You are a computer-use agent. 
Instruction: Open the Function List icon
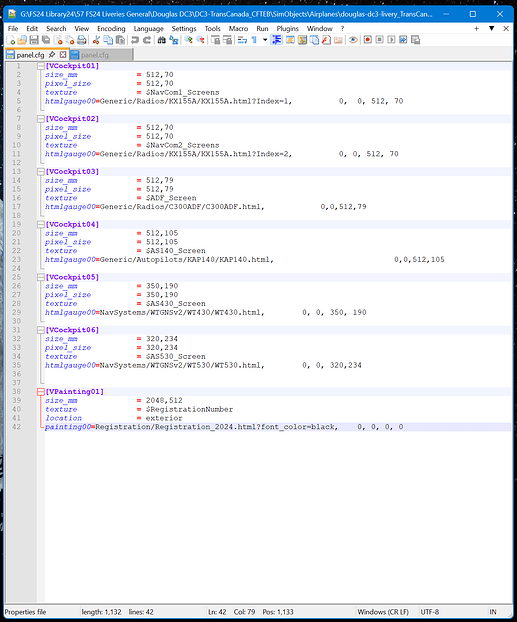[x=326, y=40]
